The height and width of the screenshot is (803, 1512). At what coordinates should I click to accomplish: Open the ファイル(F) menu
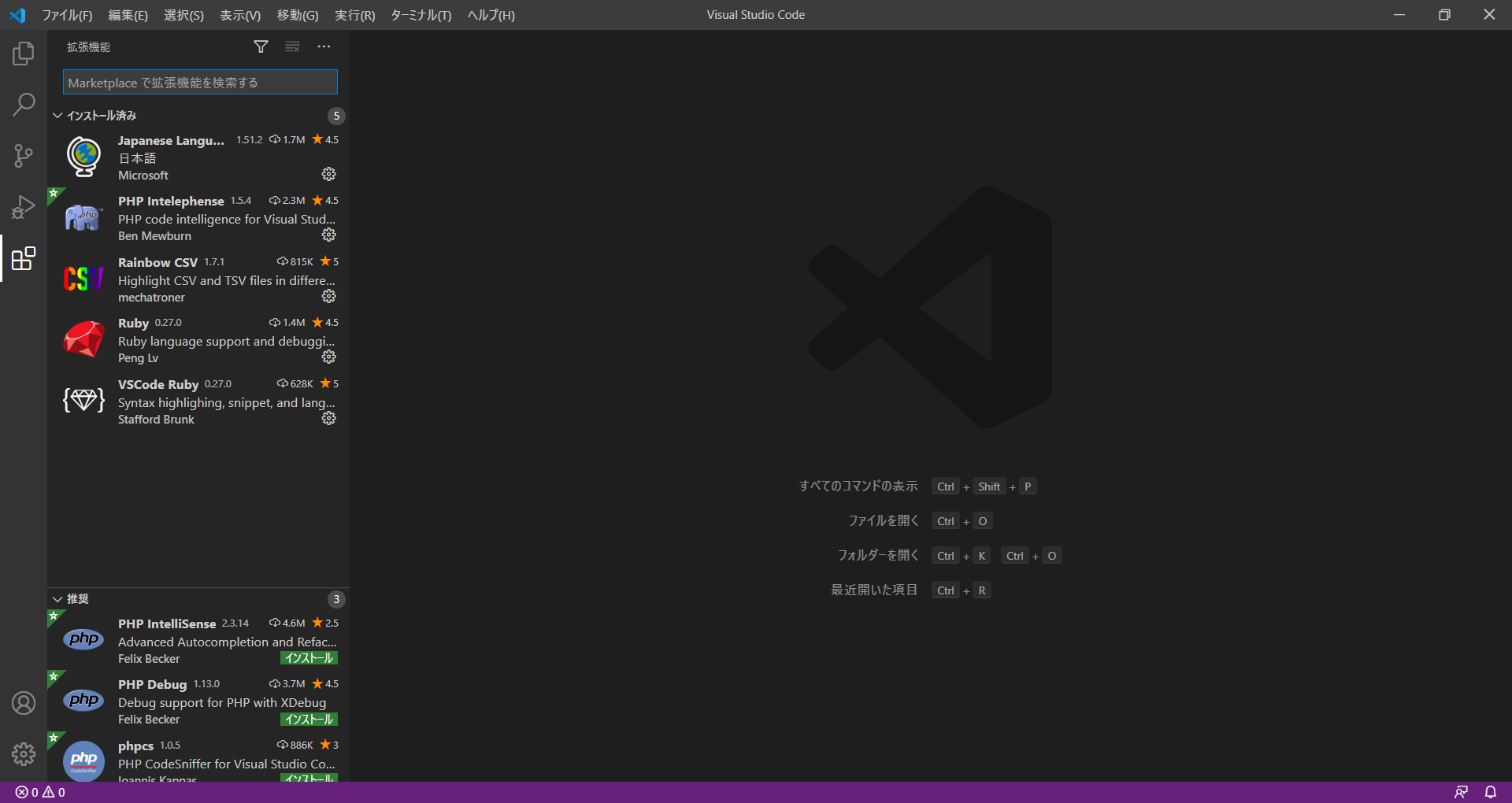click(67, 15)
